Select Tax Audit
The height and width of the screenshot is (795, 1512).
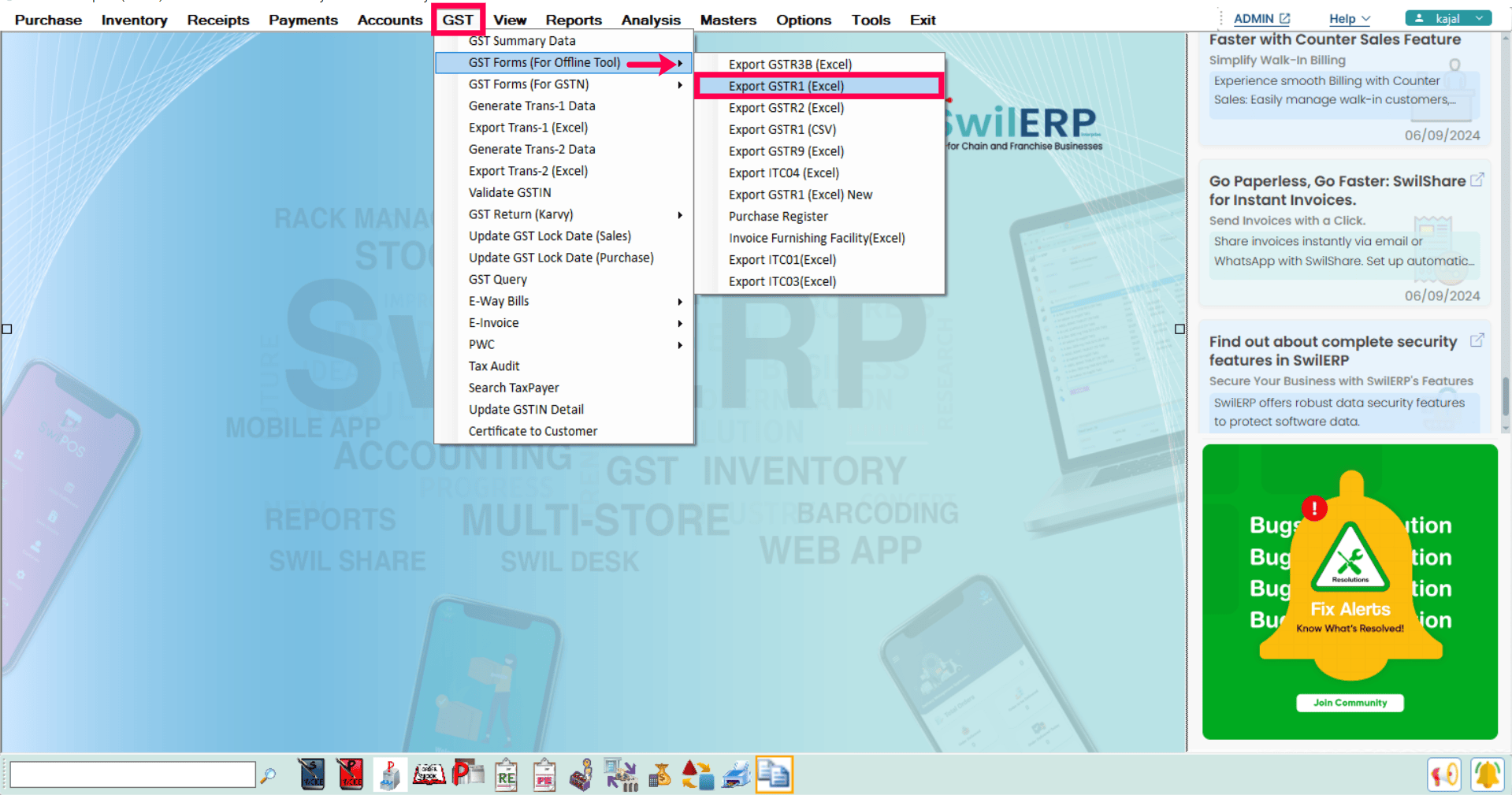coord(564,366)
